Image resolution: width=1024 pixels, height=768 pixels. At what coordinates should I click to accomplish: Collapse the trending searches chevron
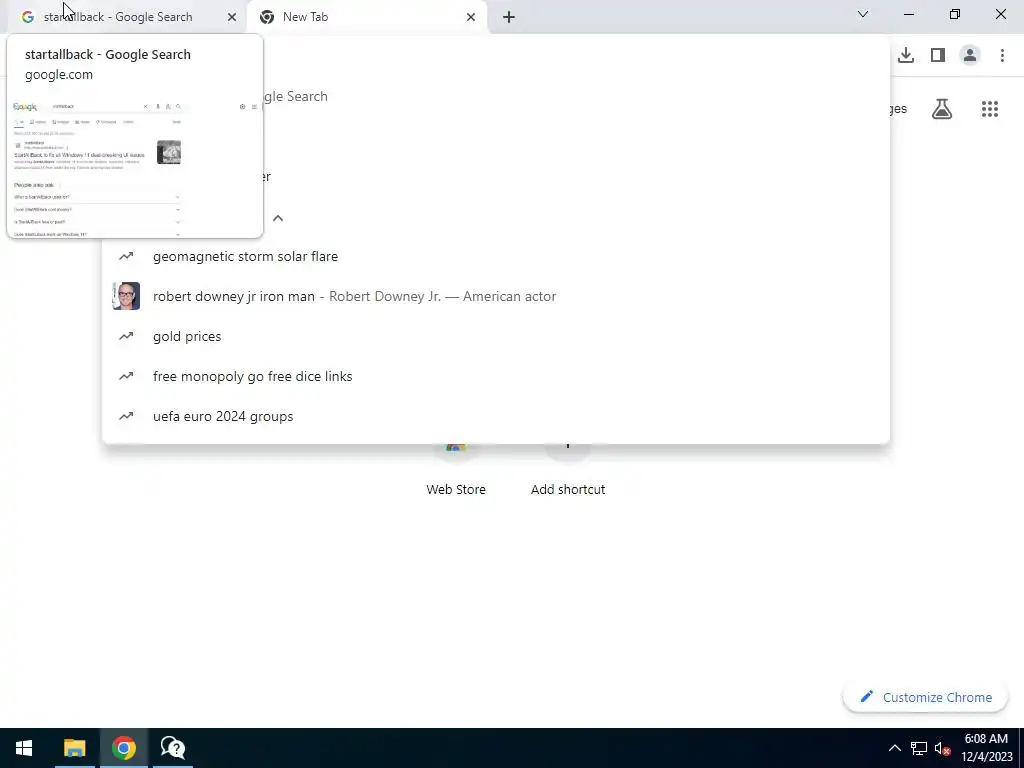(278, 218)
